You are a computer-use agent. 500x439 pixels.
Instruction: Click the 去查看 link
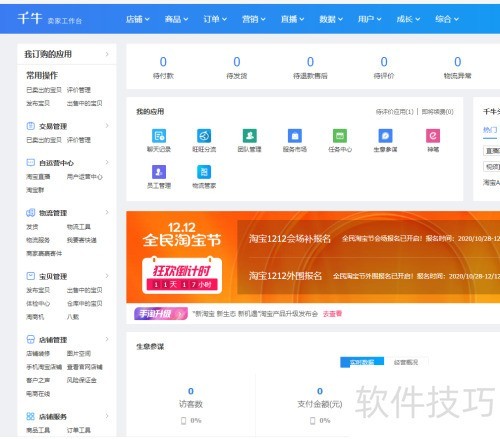(332, 314)
